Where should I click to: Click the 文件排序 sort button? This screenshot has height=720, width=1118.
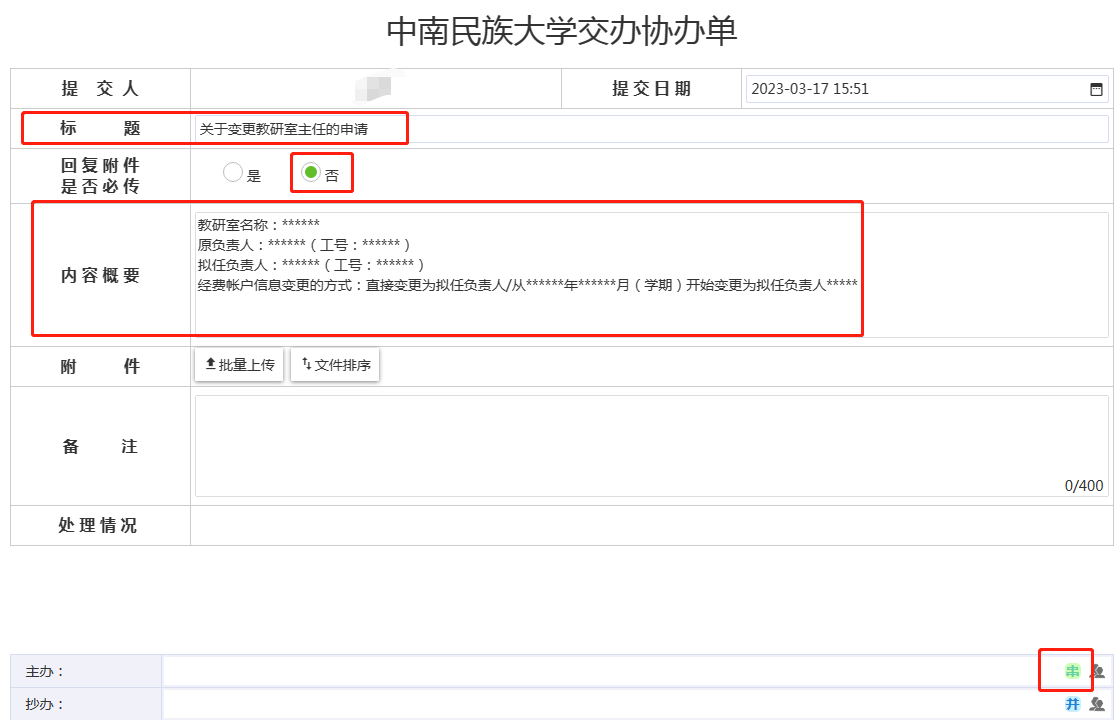coord(335,365)
